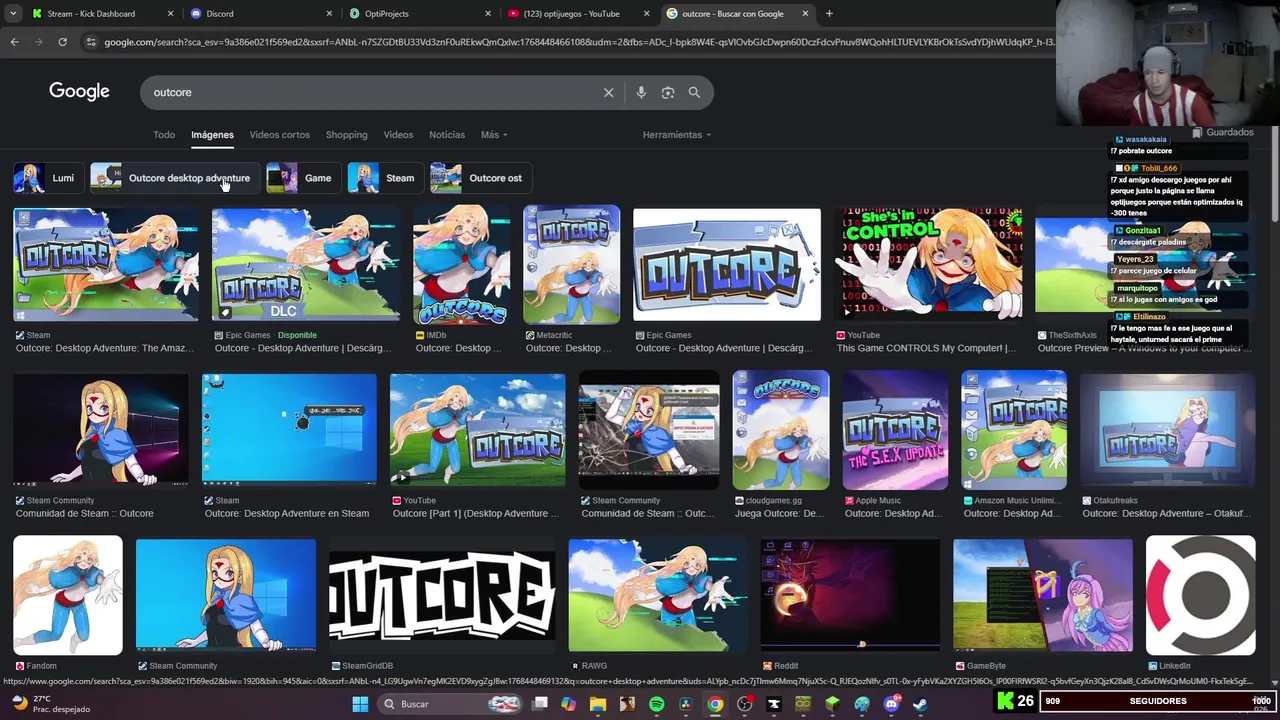Open the She's in CONTROL YouTube thumbnail
Viewport: 1280px width, 720px height.
pos(928,264)
